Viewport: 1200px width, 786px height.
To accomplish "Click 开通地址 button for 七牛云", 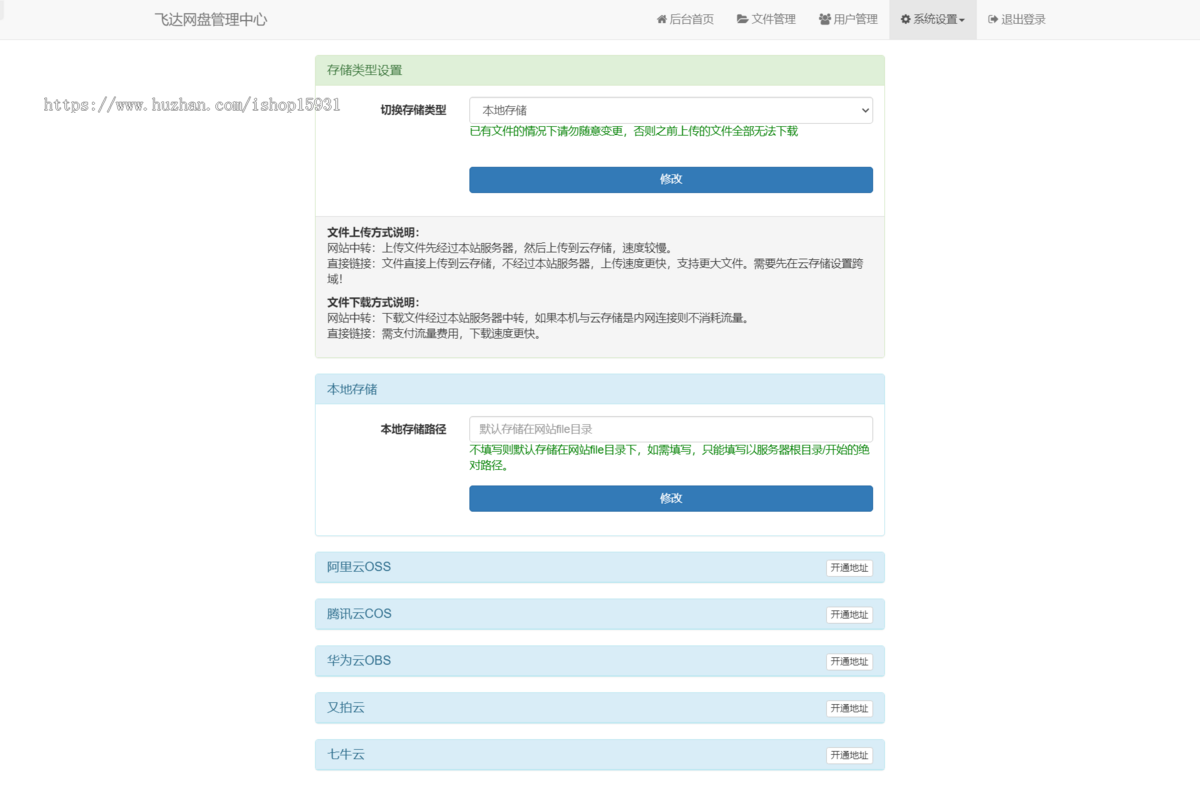I will click(849, 756).
